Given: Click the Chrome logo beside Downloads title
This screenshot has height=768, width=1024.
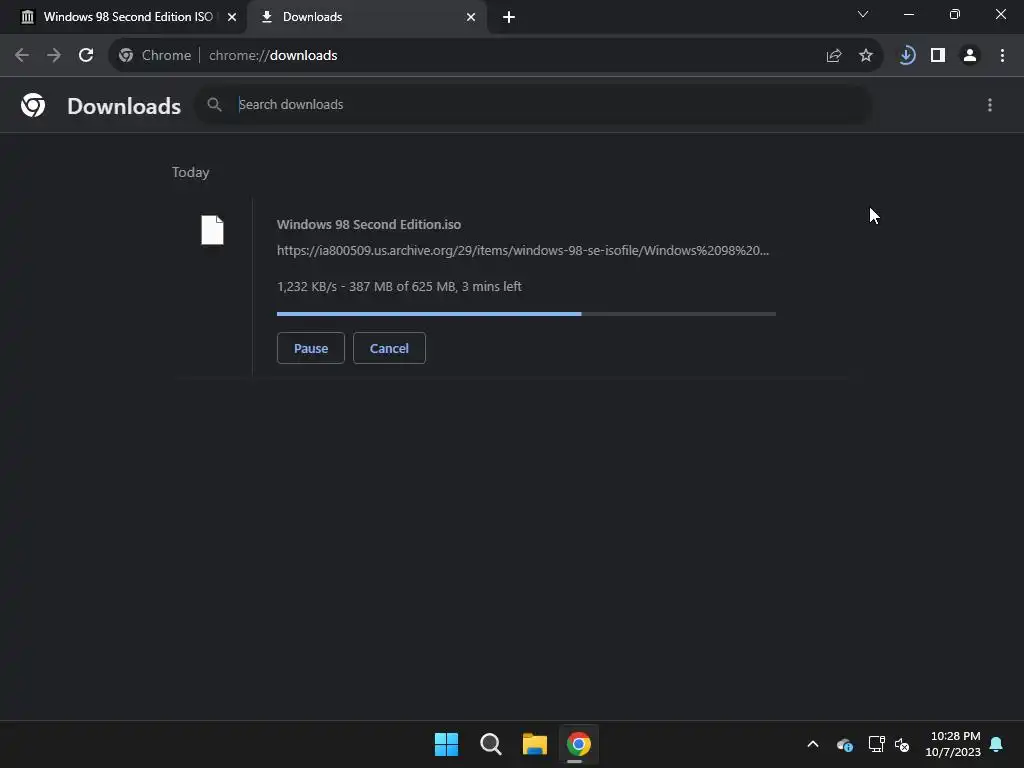Looking at the screenshot, I should pos(33,105).
